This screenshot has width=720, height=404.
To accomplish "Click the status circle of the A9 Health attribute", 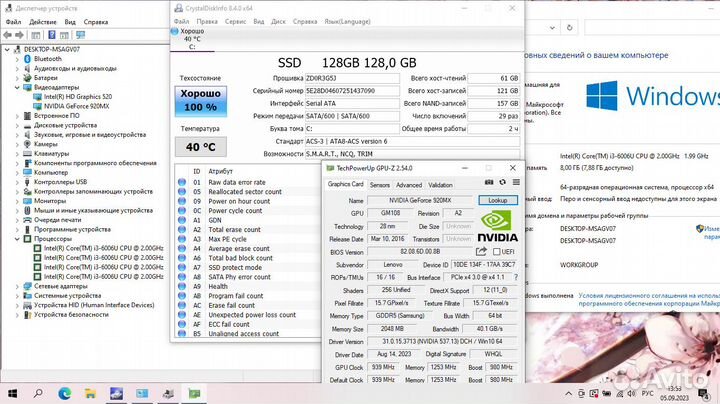I will (x=182, y=286).
